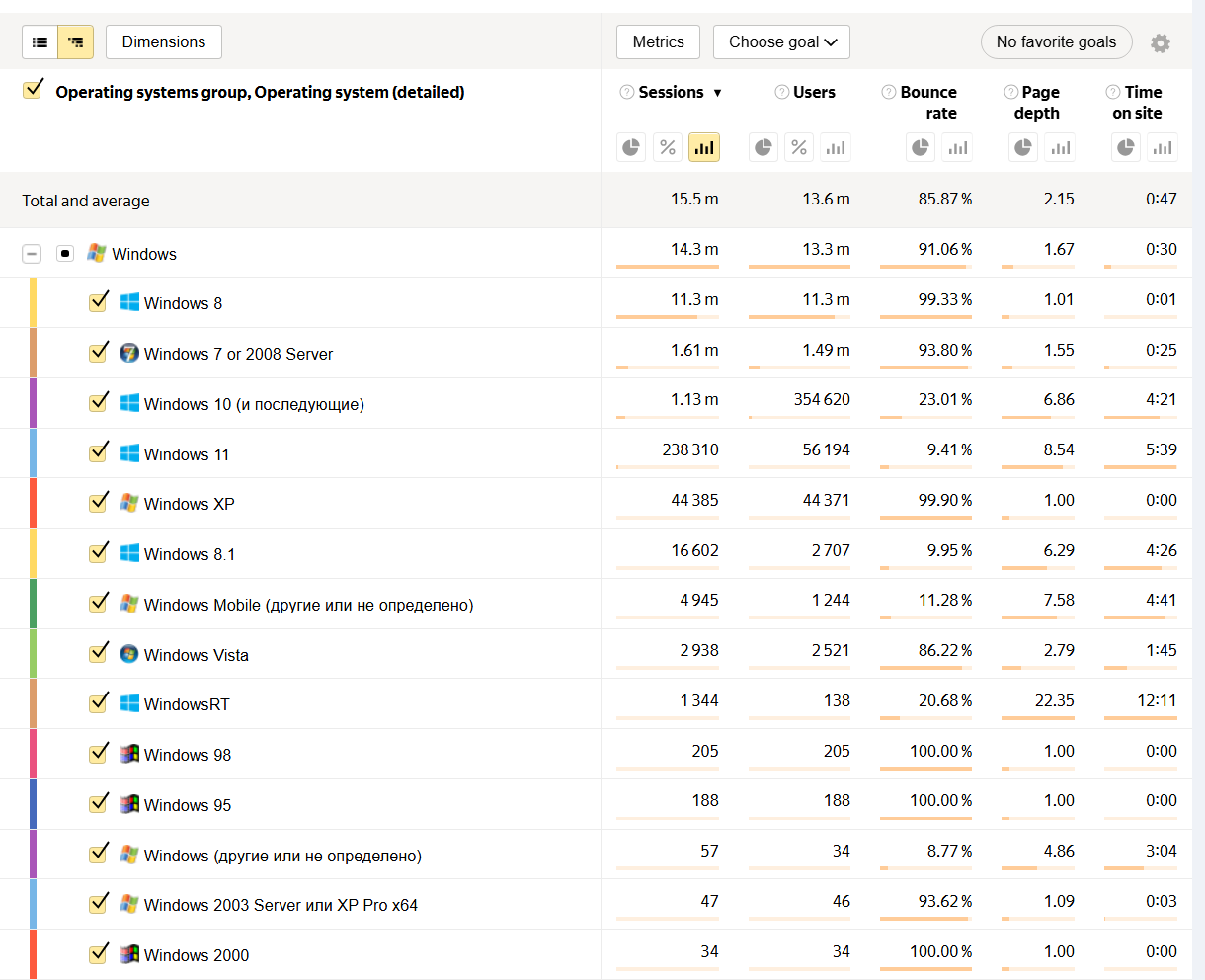Show Page depth pie chart icon
This screenshot has height=980, width=1205.
point(1023,147)
